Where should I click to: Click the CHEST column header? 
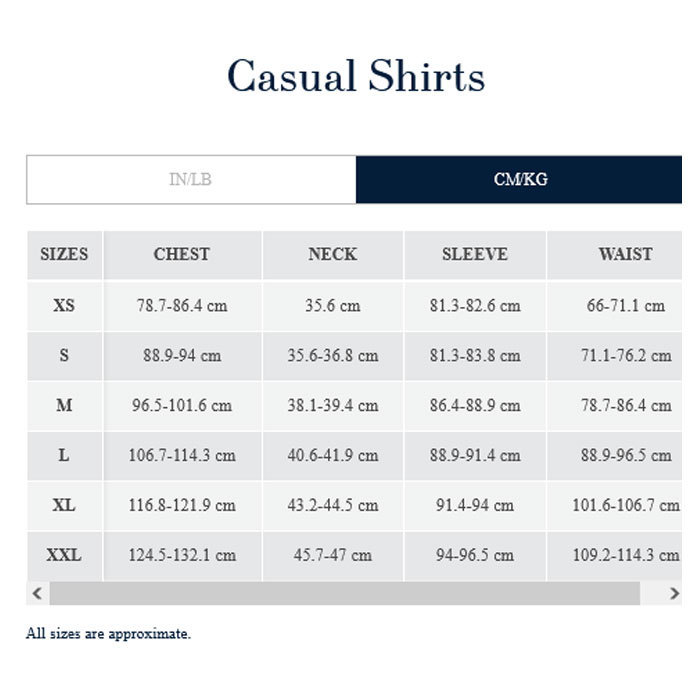182,255
